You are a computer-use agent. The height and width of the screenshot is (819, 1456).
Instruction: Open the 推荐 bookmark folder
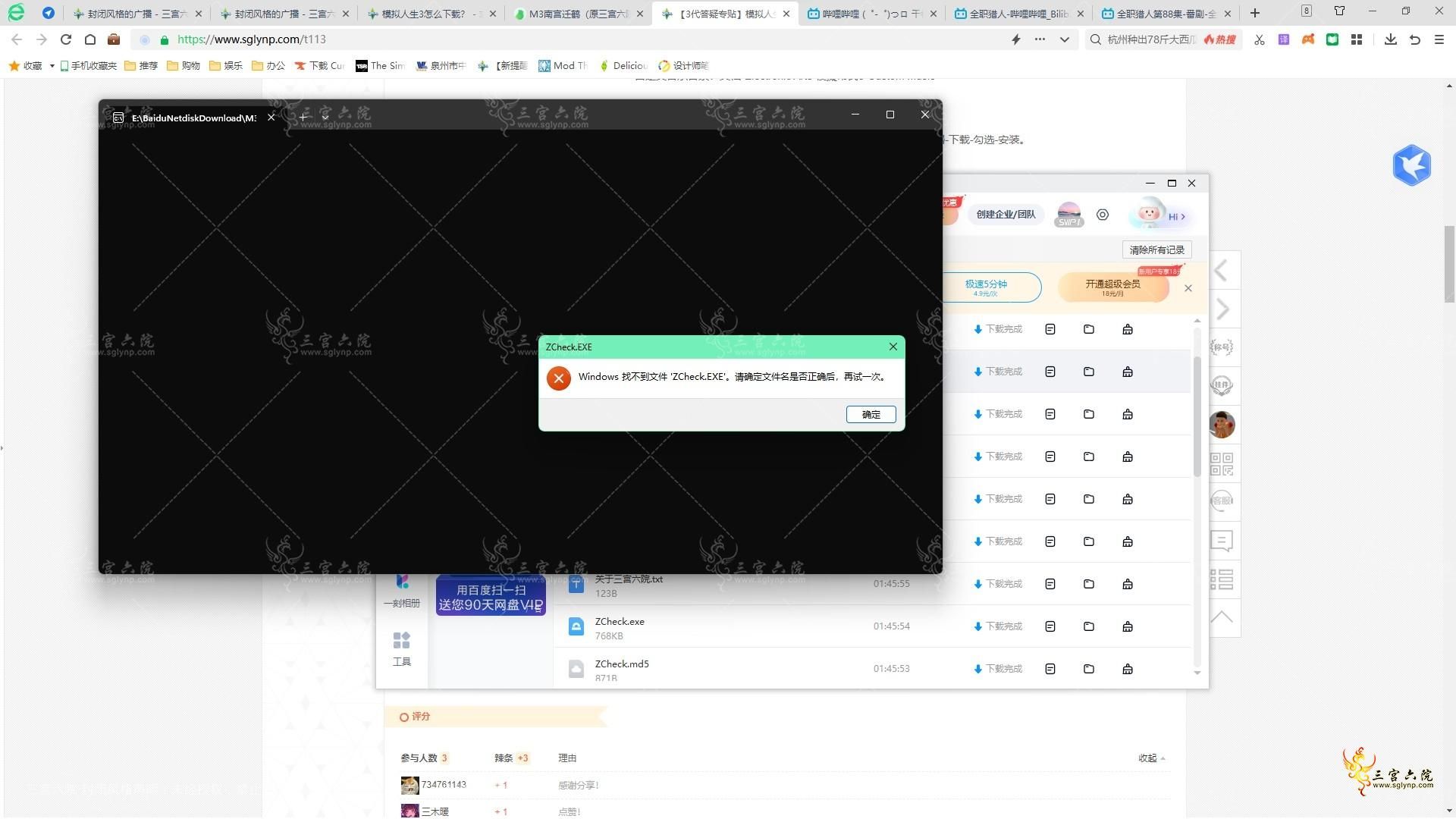tap(141, 66)
